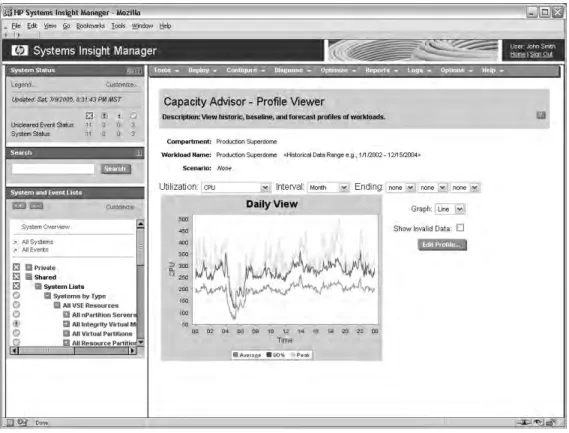Viewport: 569px width, 433px height.
Task: Click the status icon beside All Integrity Virtual Machines
Action: pos(16,324)
